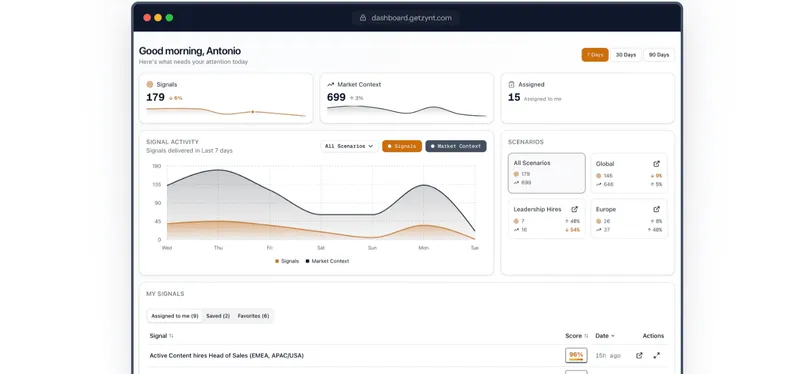
Task: Click the 'Mon' label on chart axis
Action: (x=423, y=248)
